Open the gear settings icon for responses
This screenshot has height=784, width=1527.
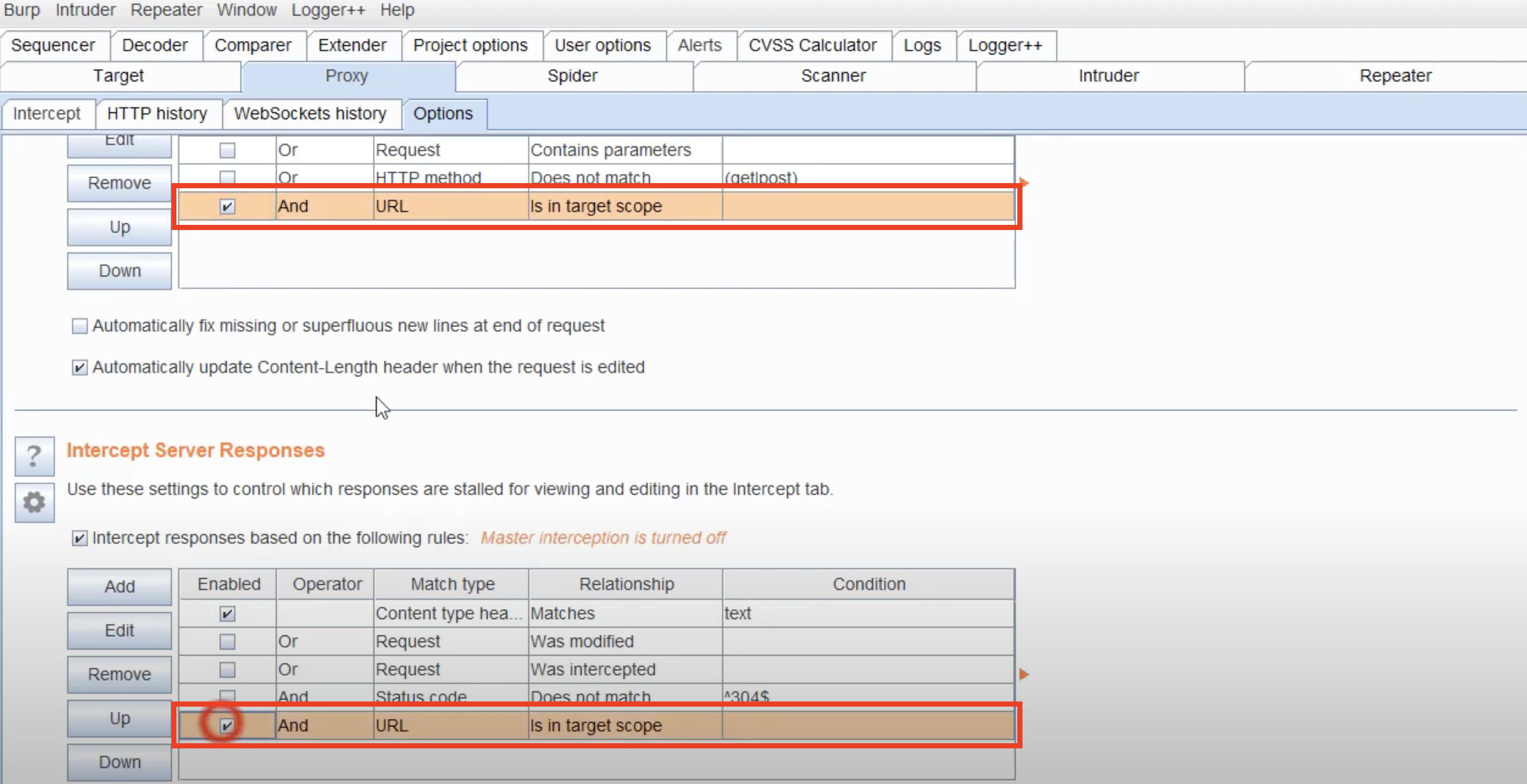[x=35, y=502]
